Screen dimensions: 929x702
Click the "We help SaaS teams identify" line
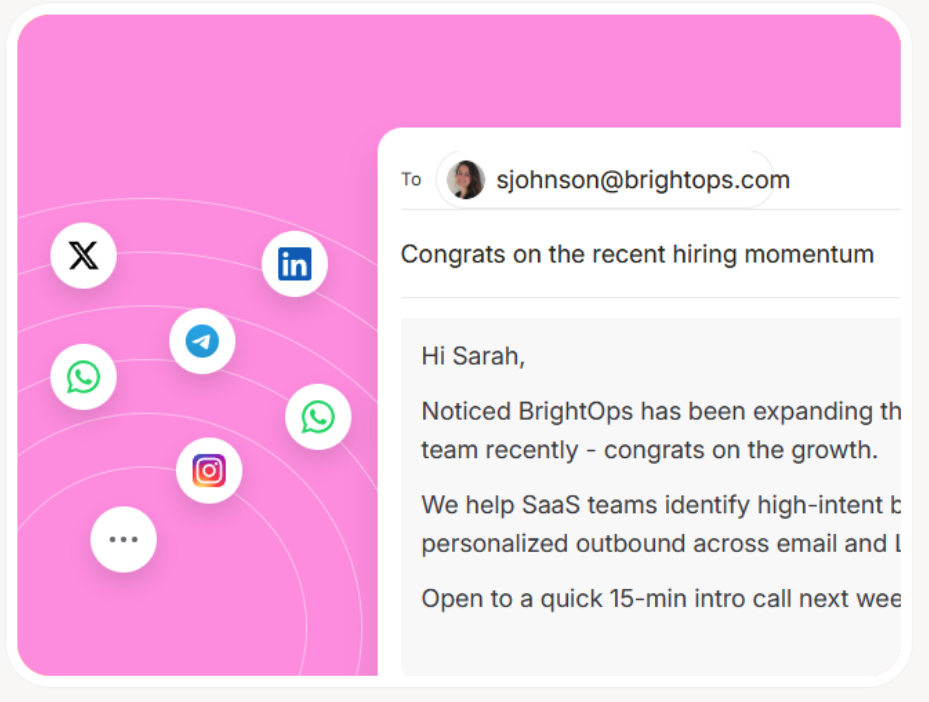661,505
